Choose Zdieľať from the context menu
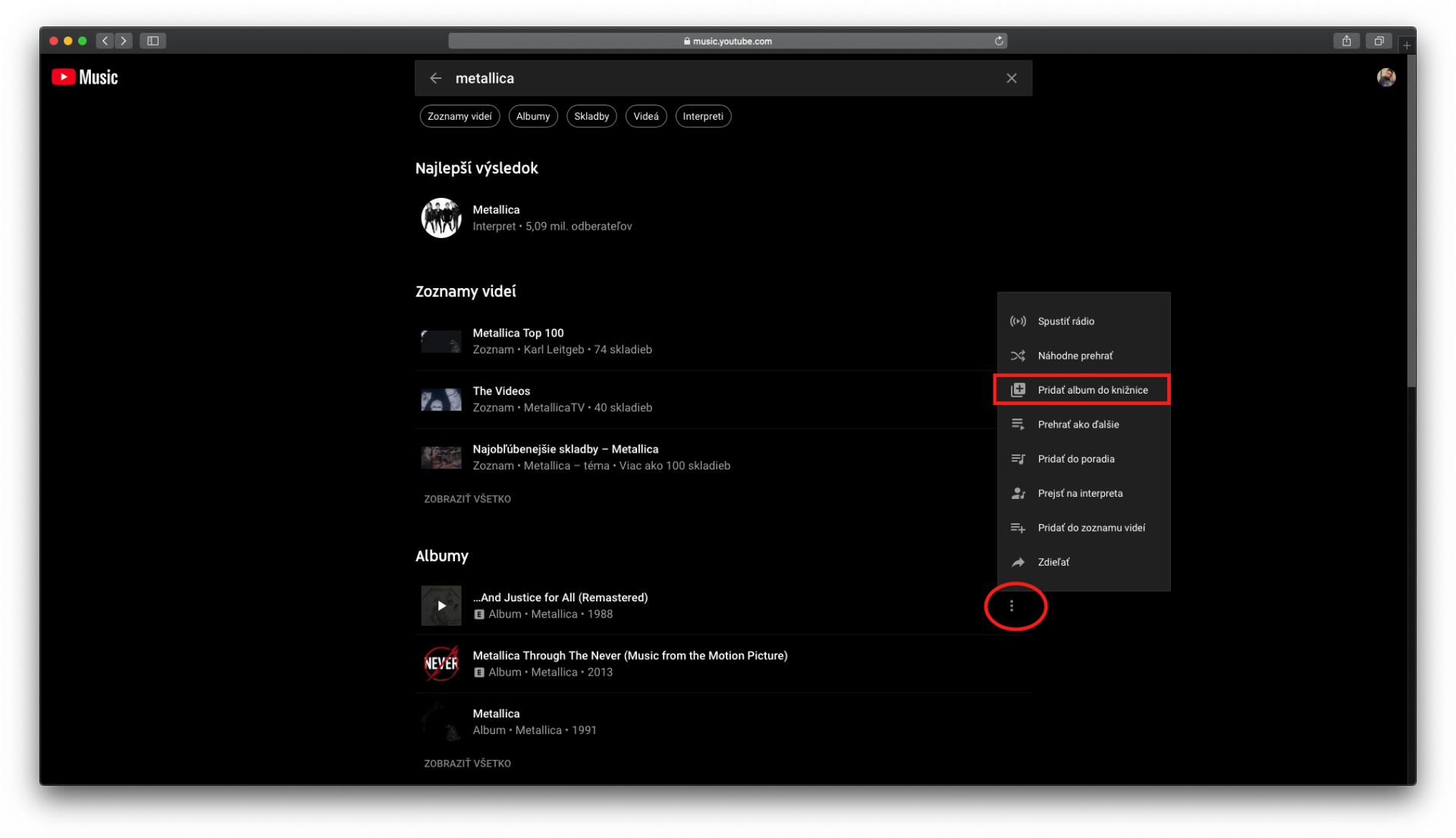Screen dimensions: 1456x838 point(1084,562)
